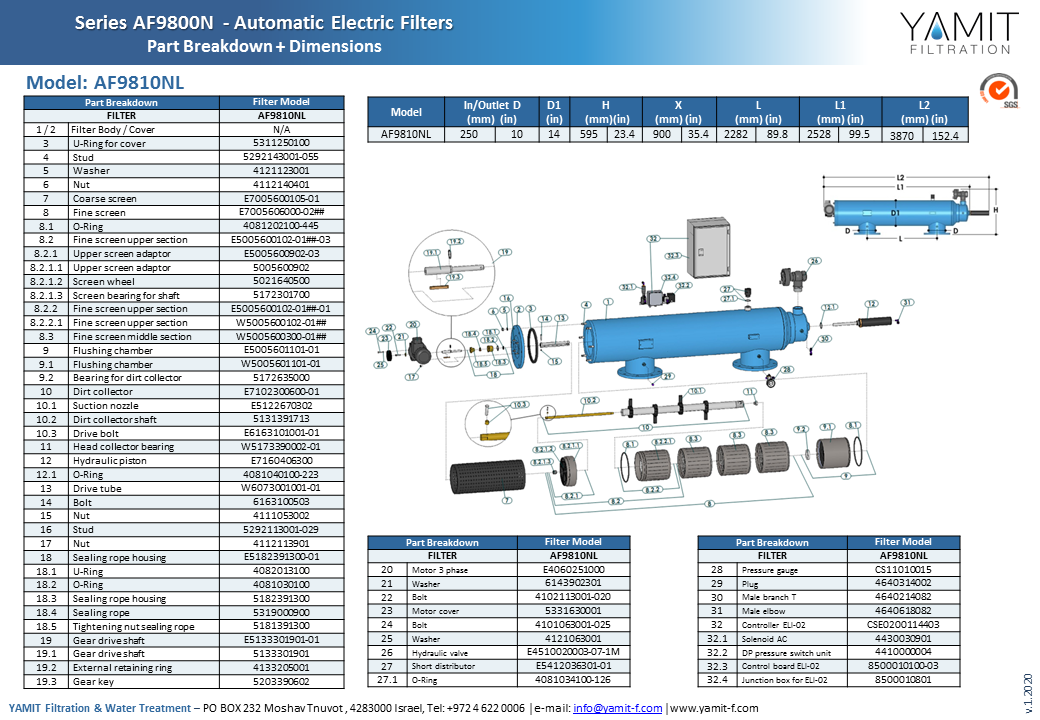Click the 'U-Ring for cover' part name
The image size is (1040, 720).
click(x=109, y=144)
